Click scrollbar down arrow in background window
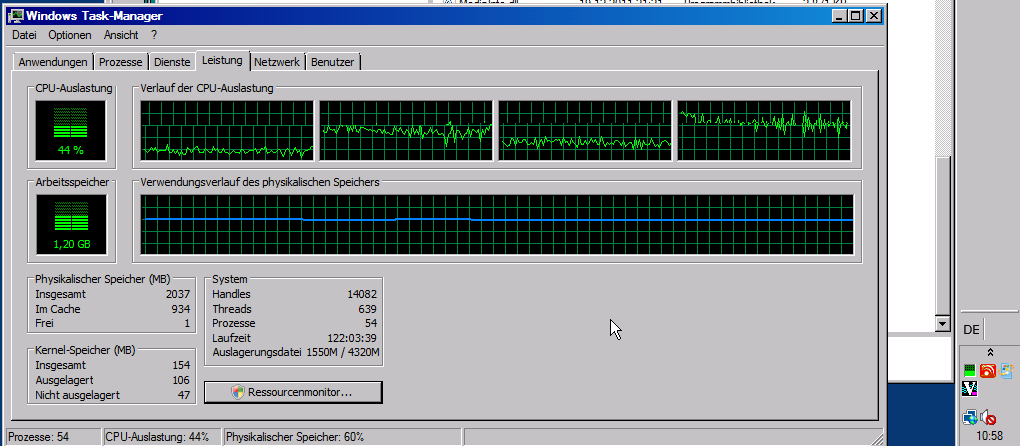 click(943, 324)
